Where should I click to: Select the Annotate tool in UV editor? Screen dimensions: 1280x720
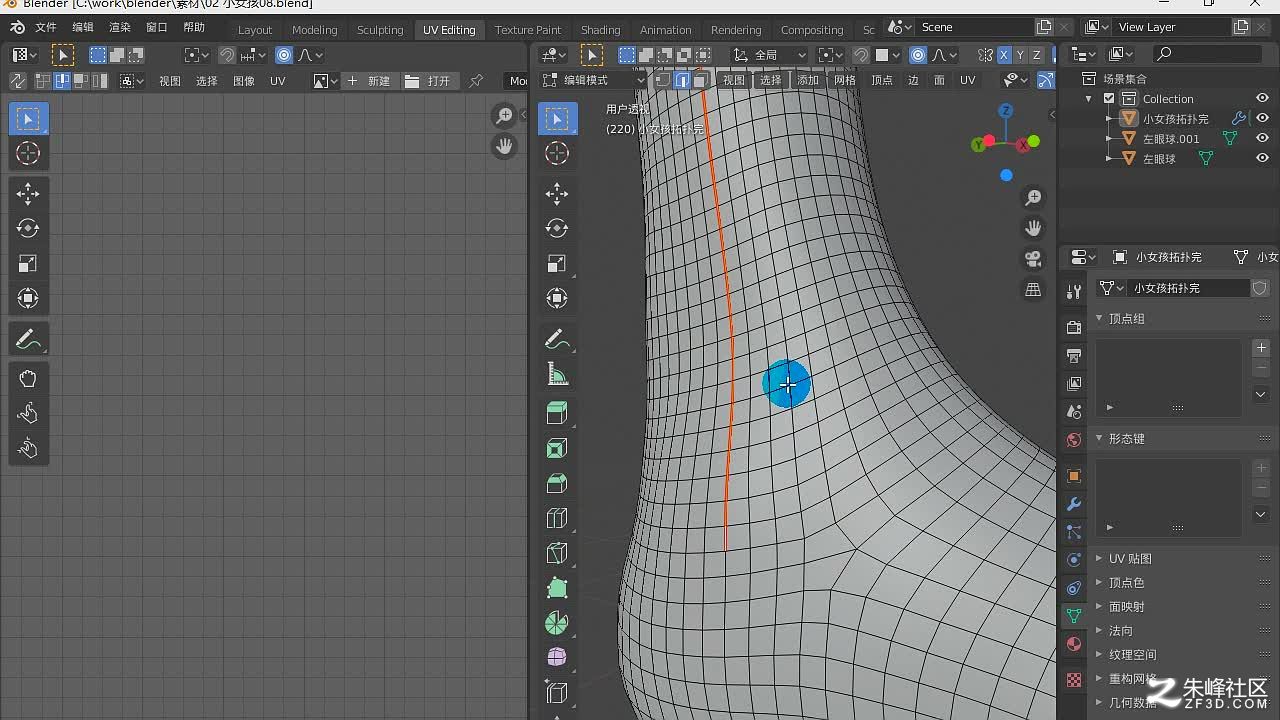(x=28, y=339)
